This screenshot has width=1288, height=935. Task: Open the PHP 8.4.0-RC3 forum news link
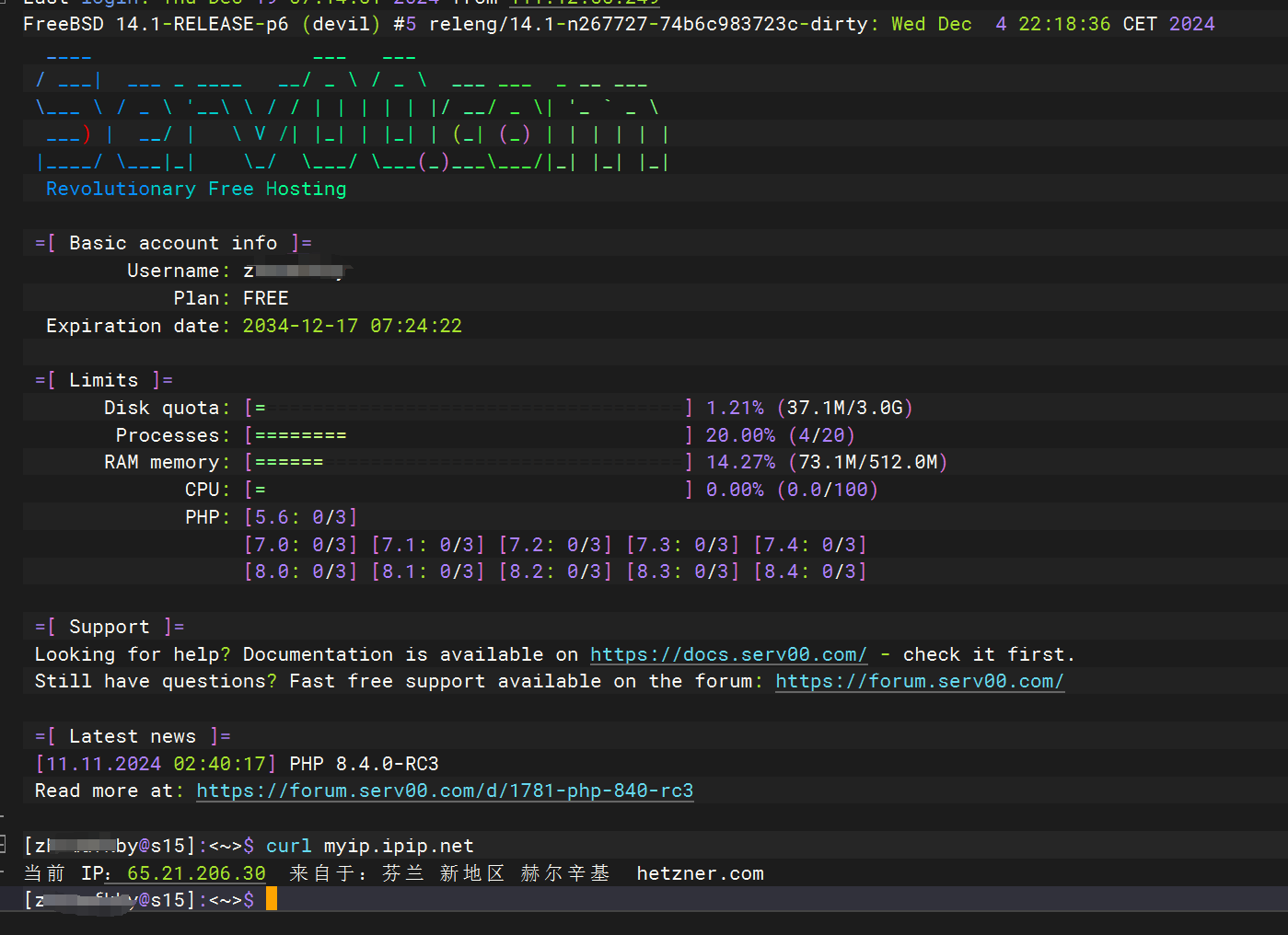tap(445, 791)
